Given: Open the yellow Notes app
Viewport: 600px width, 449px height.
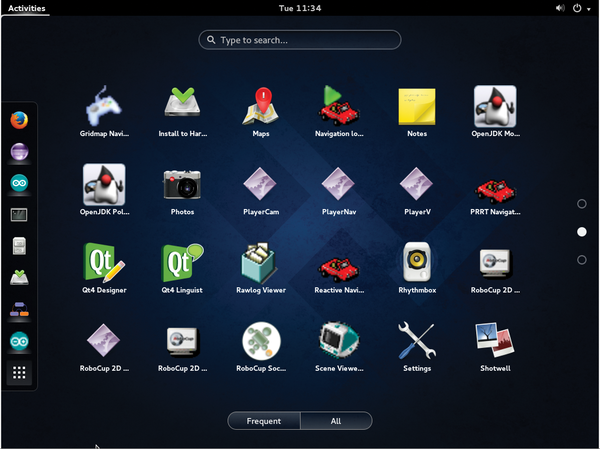Looking at the screenshot, I should 417,111.
